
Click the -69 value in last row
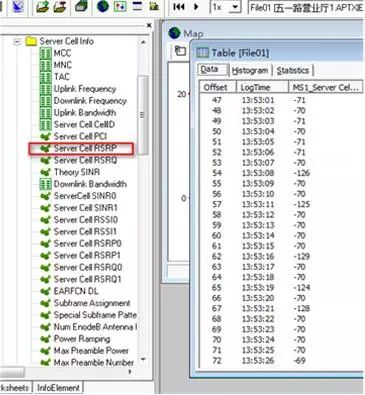(299, 360)
